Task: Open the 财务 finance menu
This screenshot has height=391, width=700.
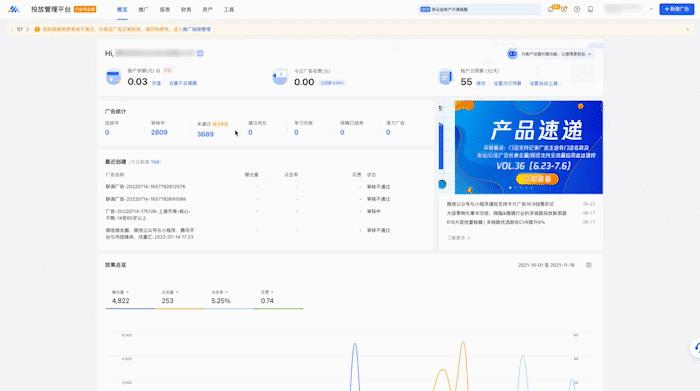Action: click(x=186, y=9)
